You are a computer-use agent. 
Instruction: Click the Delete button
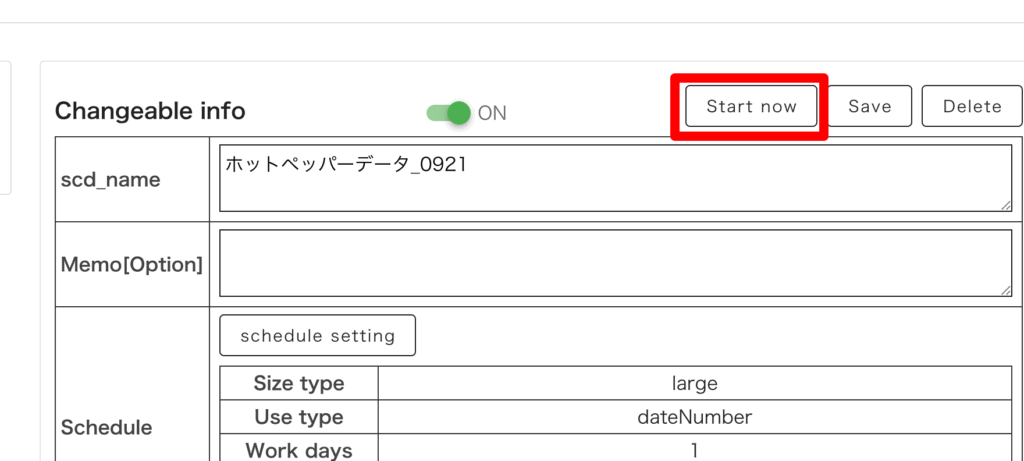coord(971,106)
